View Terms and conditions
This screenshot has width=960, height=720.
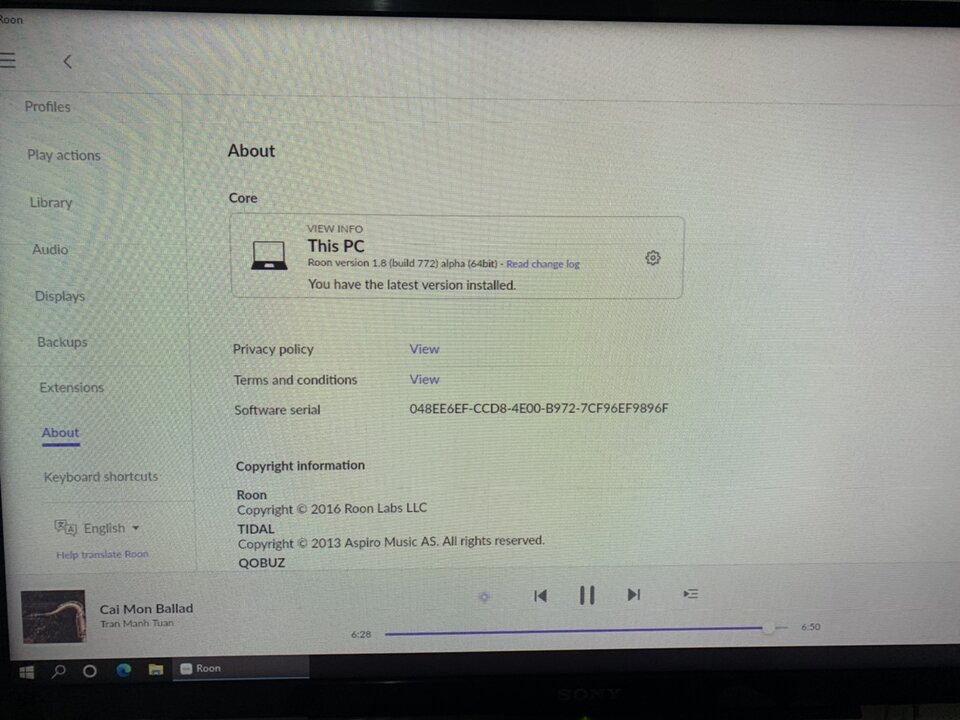pyautogui.click(x=424, y=380)
